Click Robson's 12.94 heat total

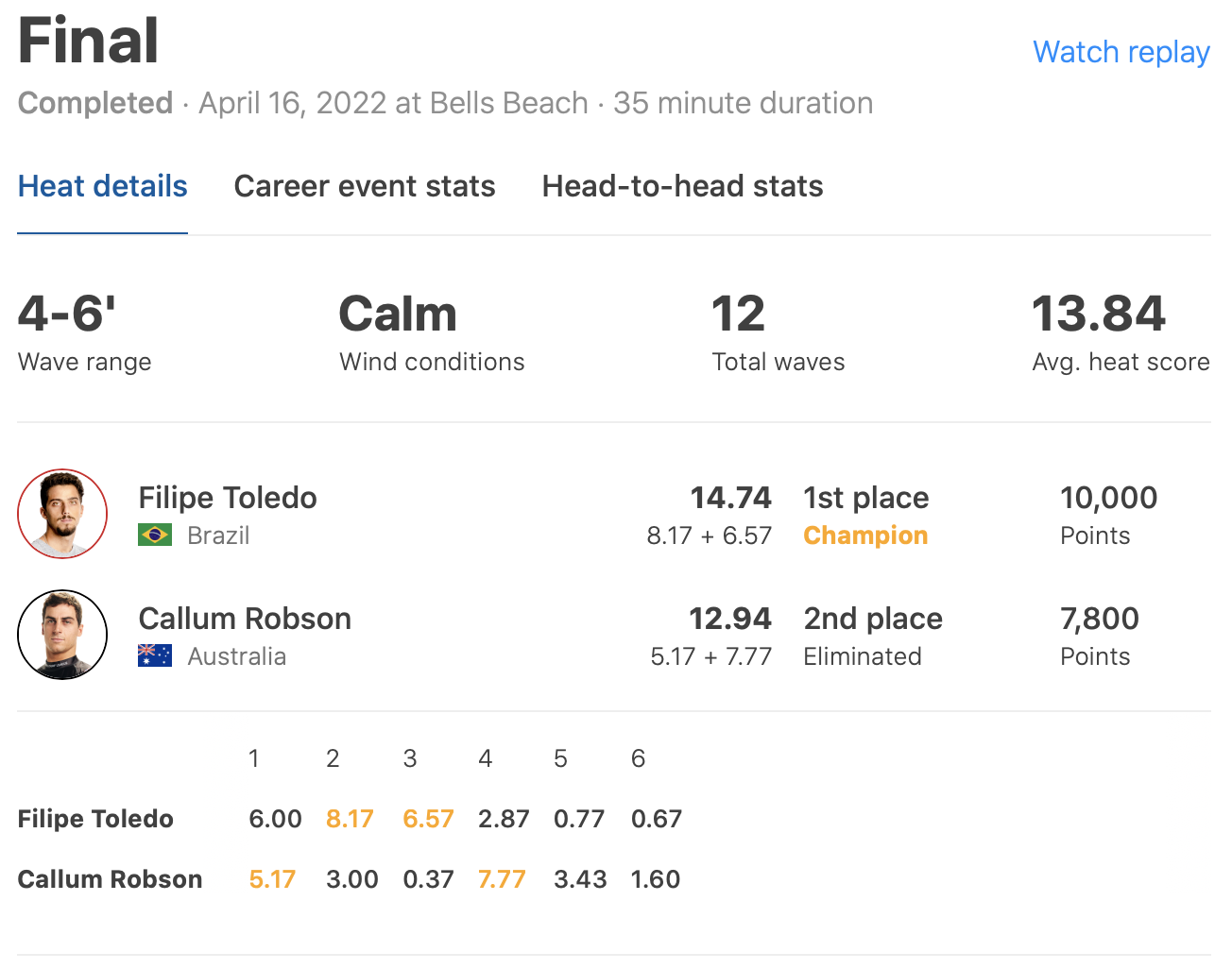coord(729,619)
